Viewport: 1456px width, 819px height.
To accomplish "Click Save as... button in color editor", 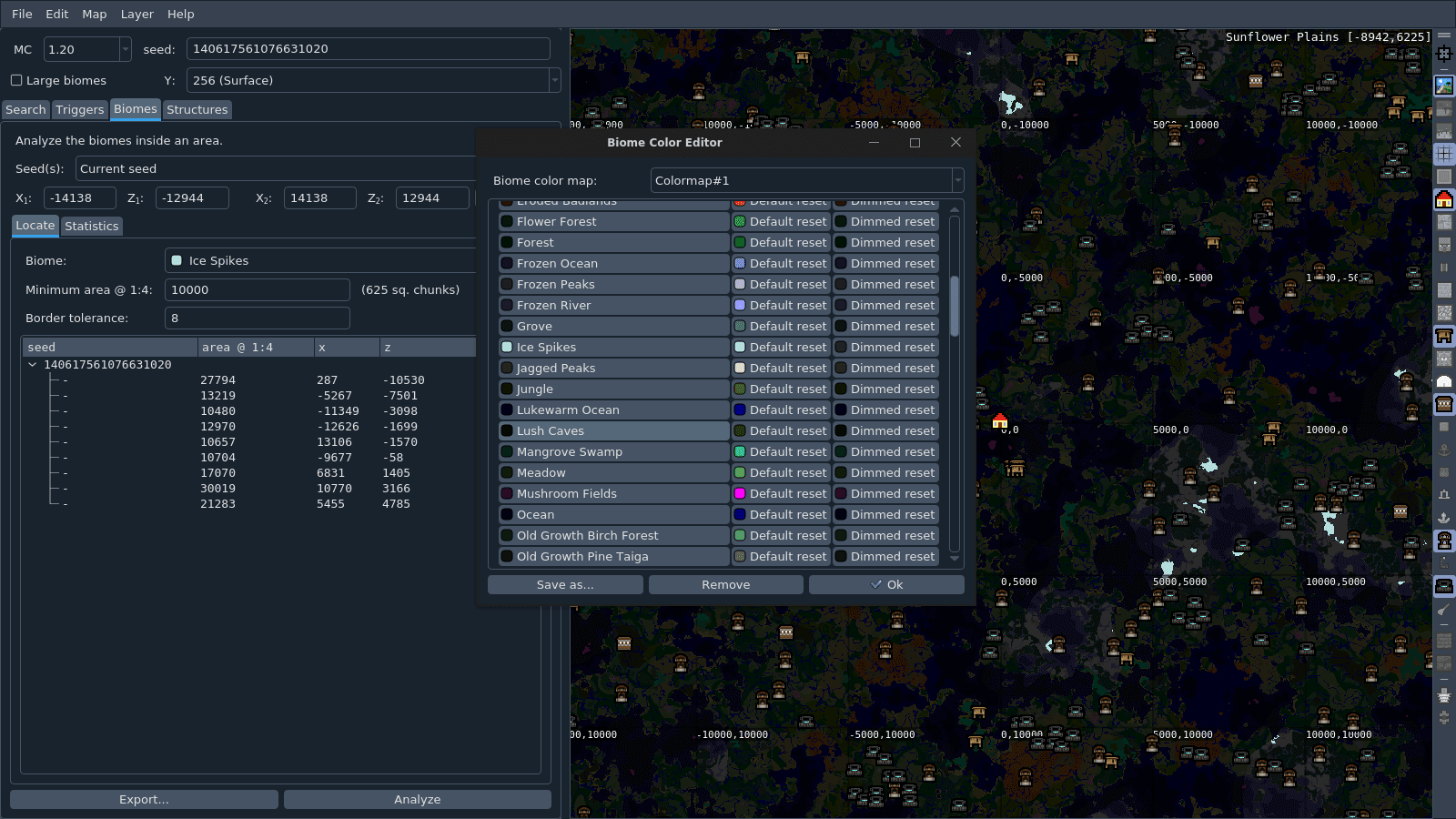I will coord(565,584).
